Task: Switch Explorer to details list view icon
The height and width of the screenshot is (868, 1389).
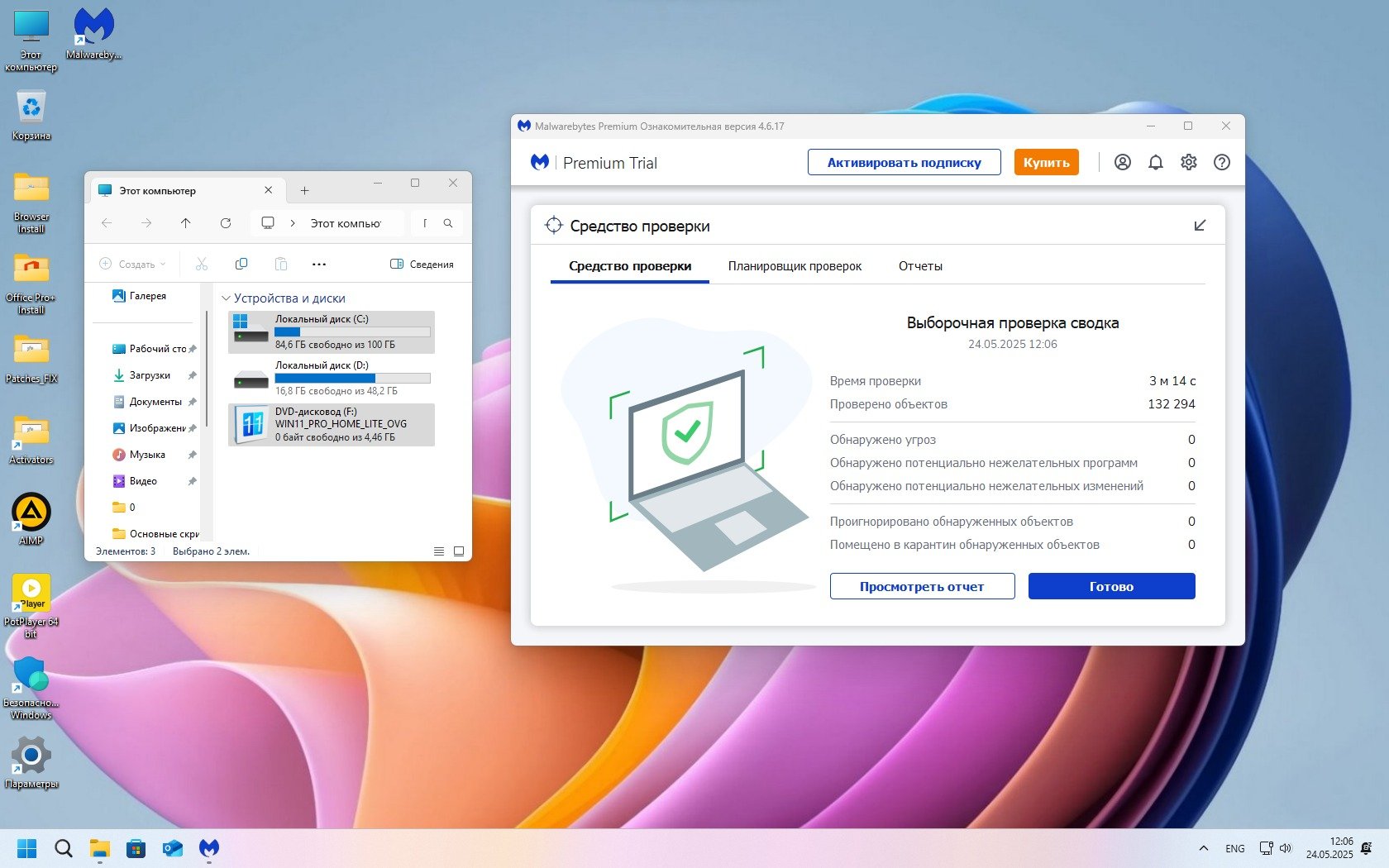Action: point(439,551)
